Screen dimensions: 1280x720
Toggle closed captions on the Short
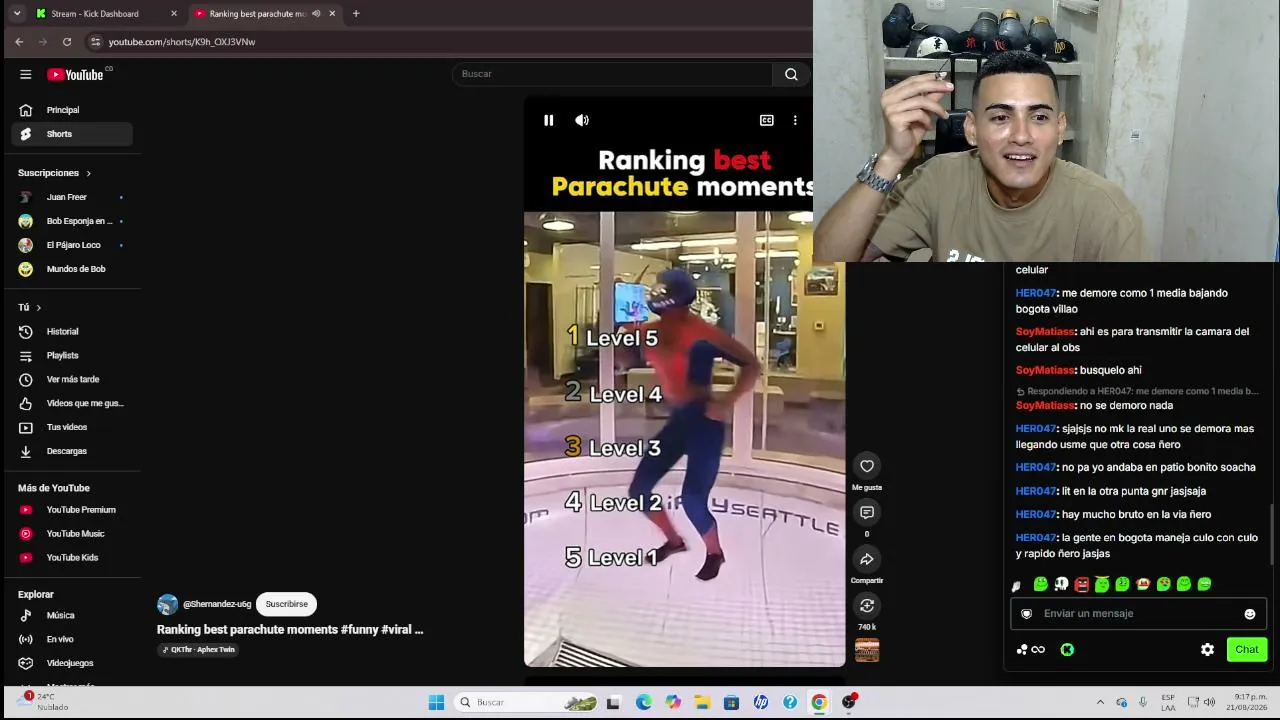(767, 120)
